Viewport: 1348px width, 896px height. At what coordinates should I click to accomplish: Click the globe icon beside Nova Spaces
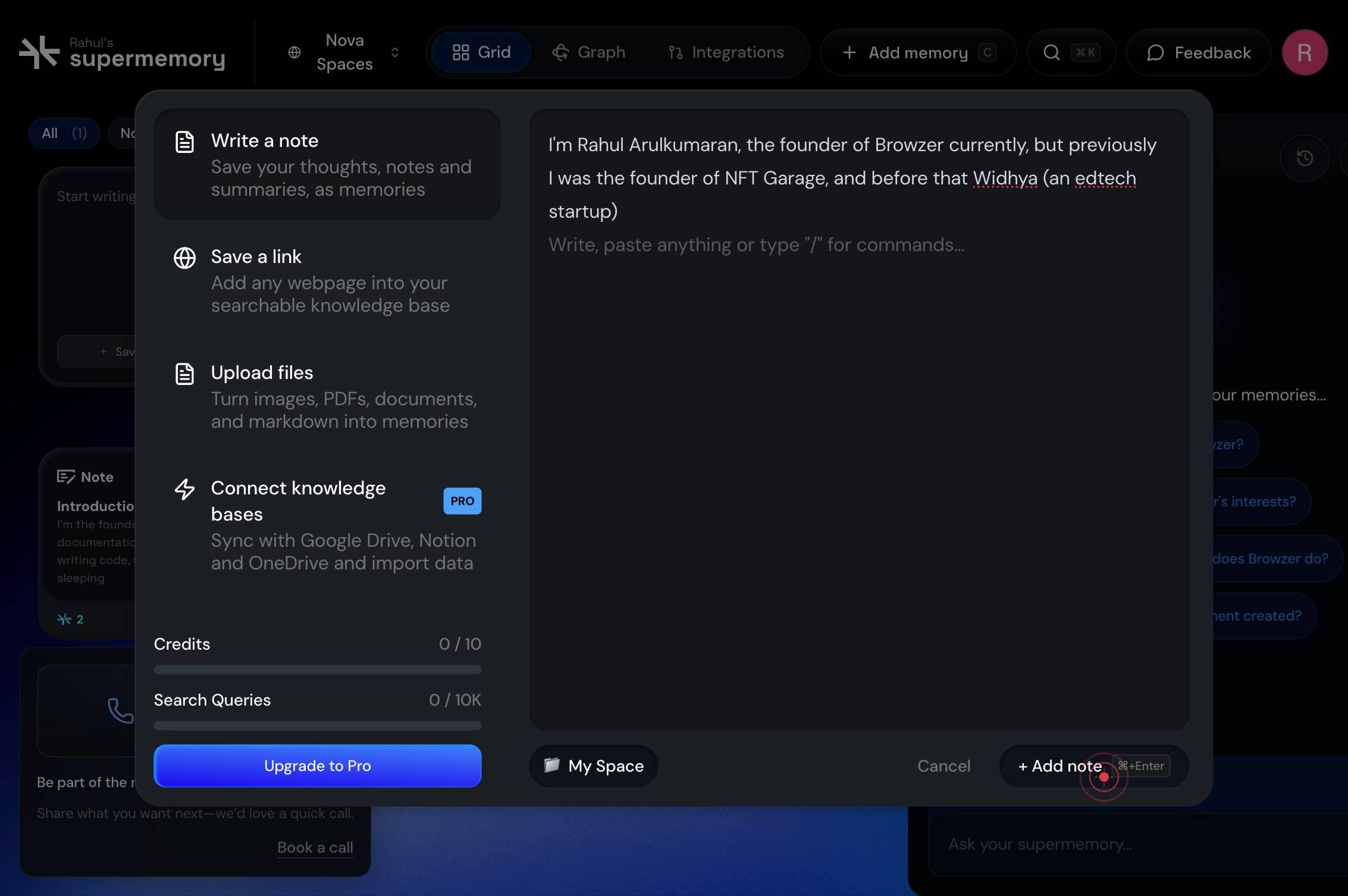(x=294, y=52)
